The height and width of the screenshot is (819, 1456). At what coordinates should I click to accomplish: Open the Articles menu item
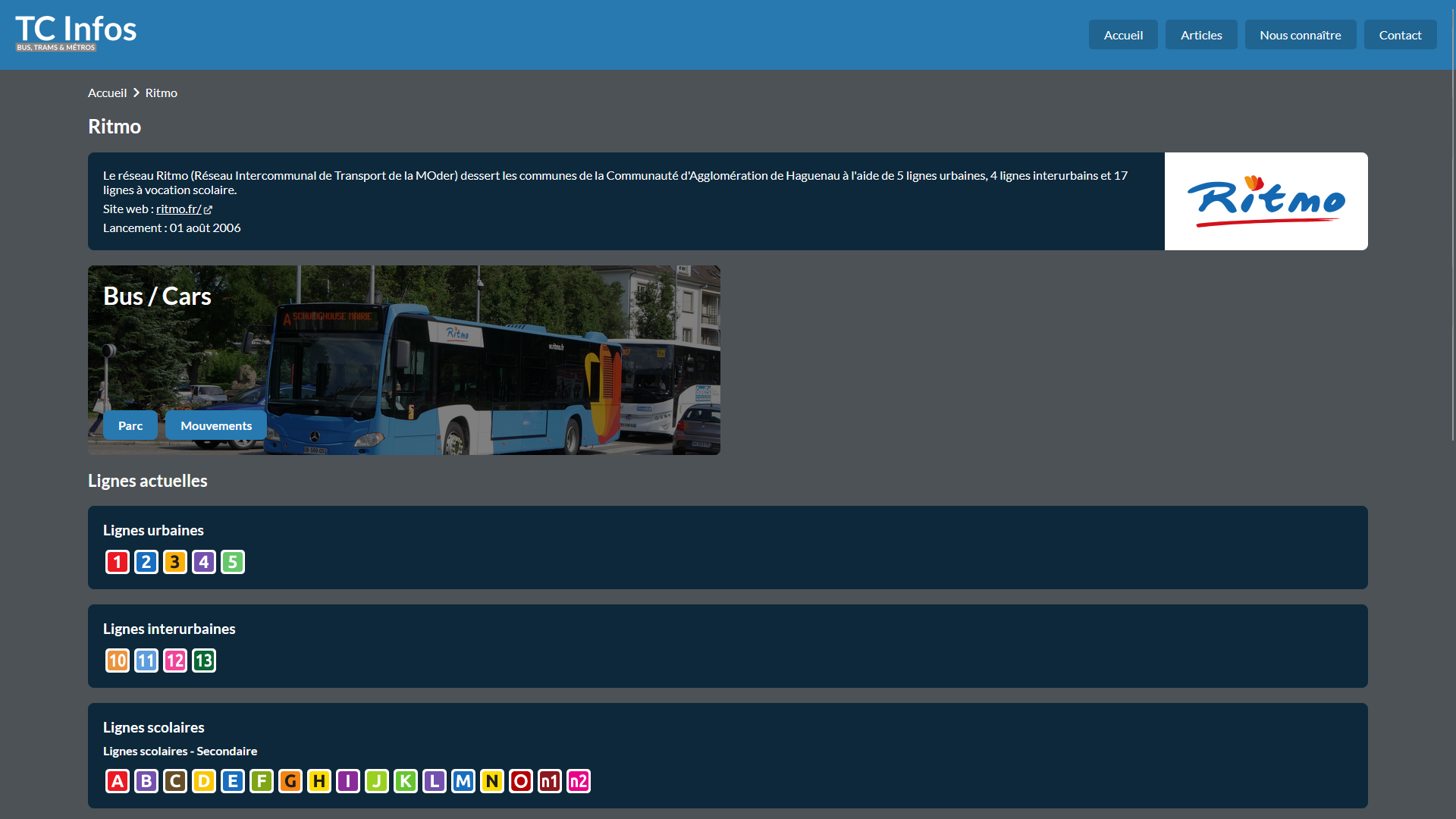pos(1201,35)
